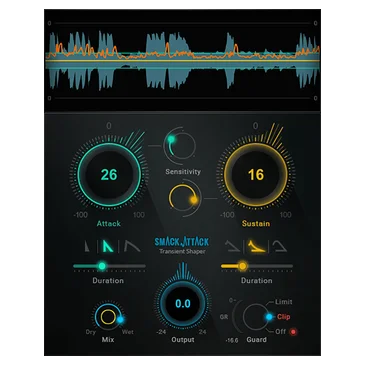Click the red indicator light beside Off
Image resolution: width=365 pixels, height=365 pixels.
(293, 332)
